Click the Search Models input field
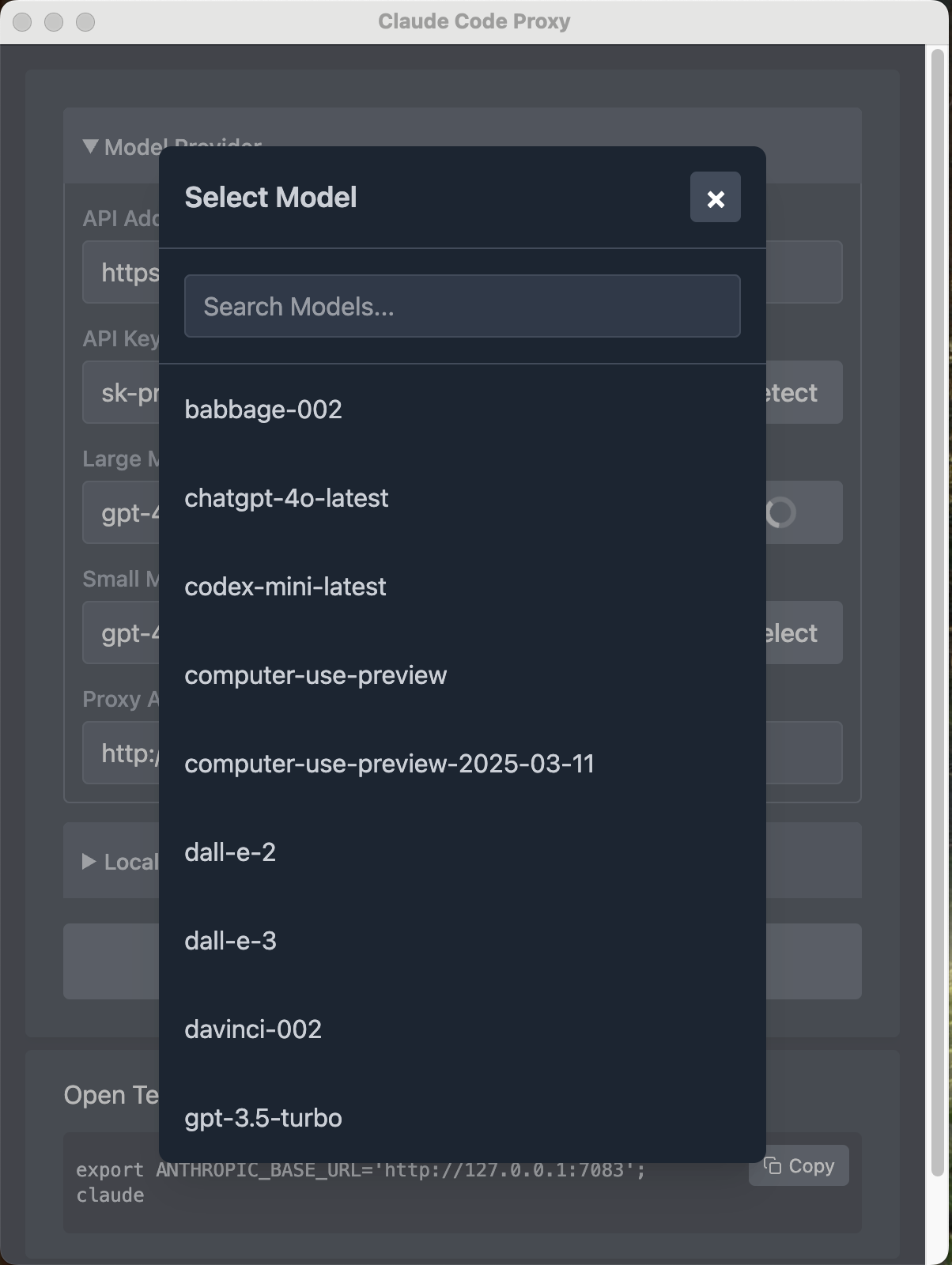952x1265 pixels. tap(462, 306)
